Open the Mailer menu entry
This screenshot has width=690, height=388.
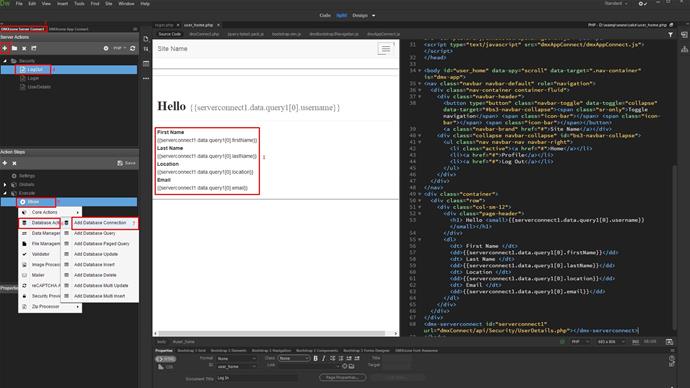point(40,275)
